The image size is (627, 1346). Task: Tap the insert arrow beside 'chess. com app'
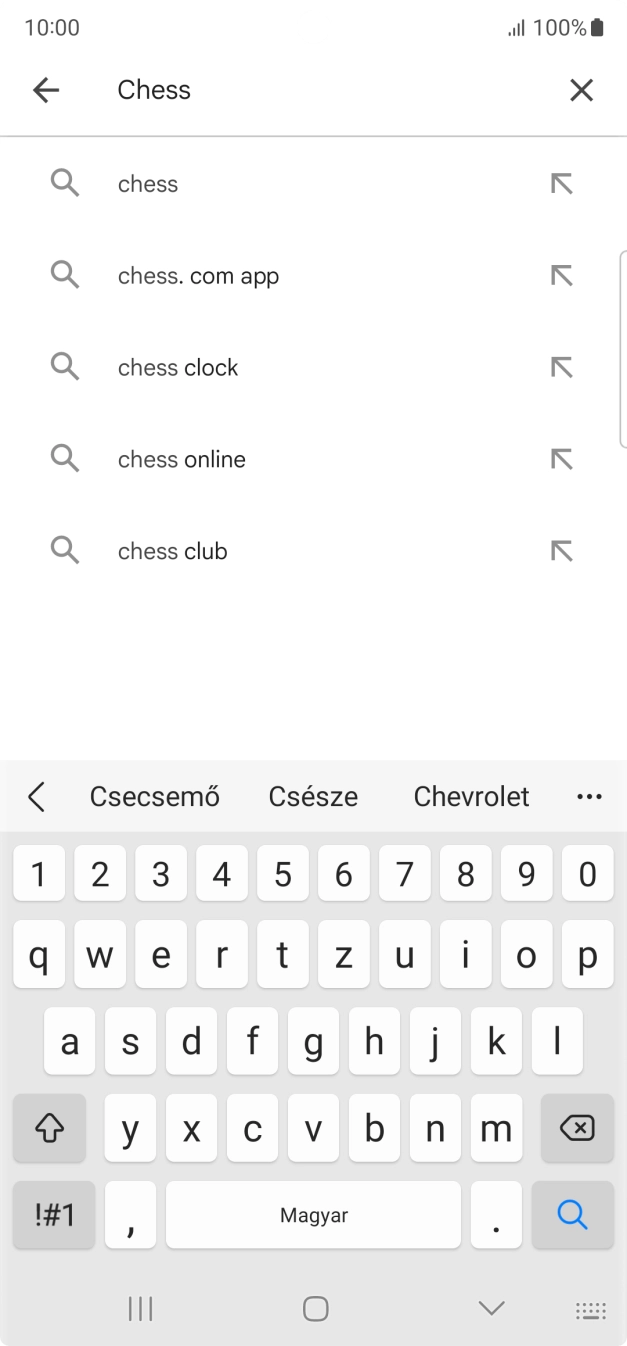point(562,275)
